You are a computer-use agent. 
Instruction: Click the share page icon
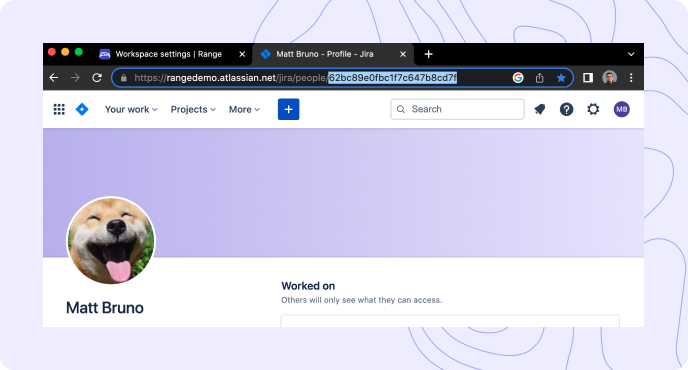pyautogui.click(x=540, y=78)
